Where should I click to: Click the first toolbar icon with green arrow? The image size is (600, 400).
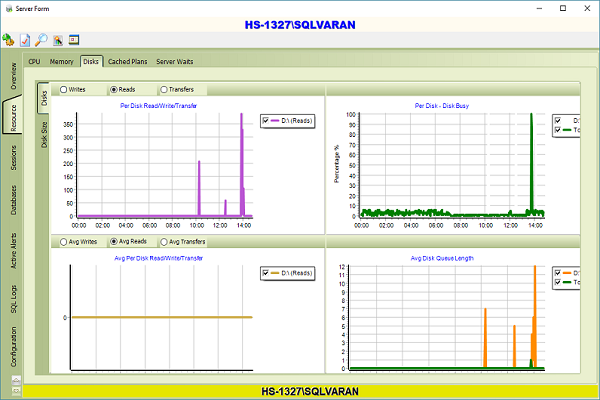[x=9, y=40]
